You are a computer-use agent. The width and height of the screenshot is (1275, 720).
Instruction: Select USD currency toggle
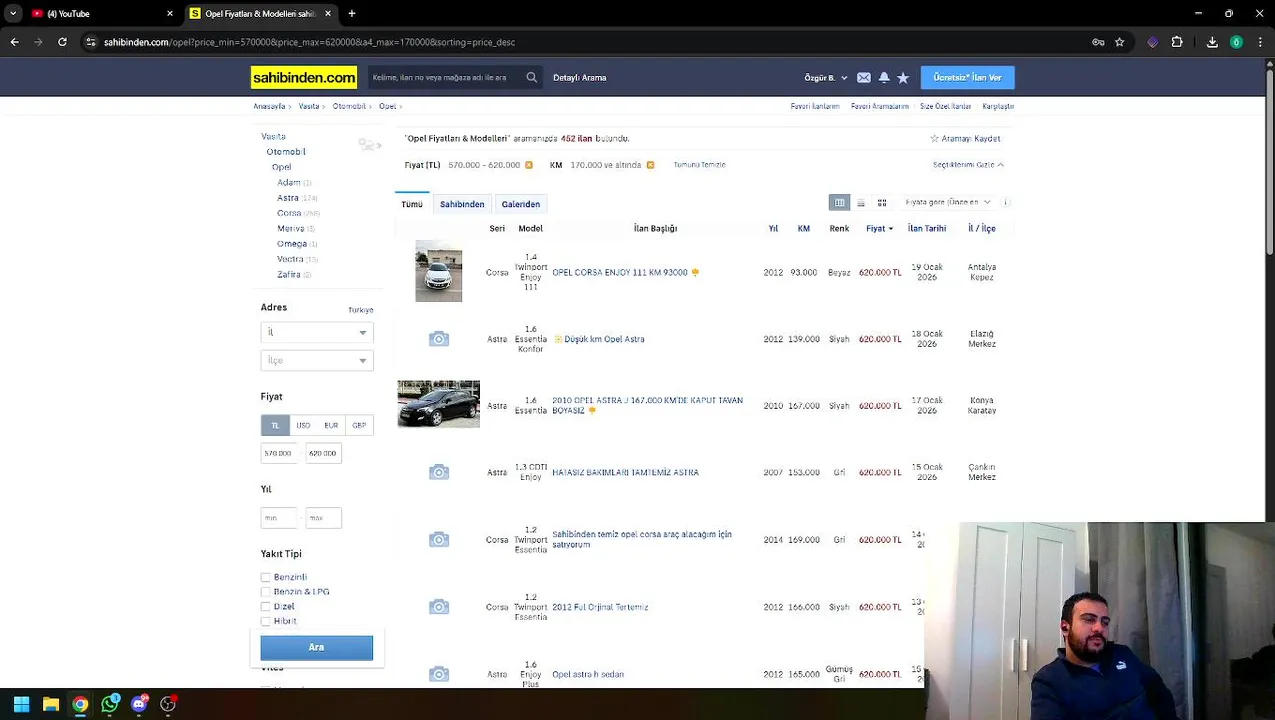[x=303, y=425]
